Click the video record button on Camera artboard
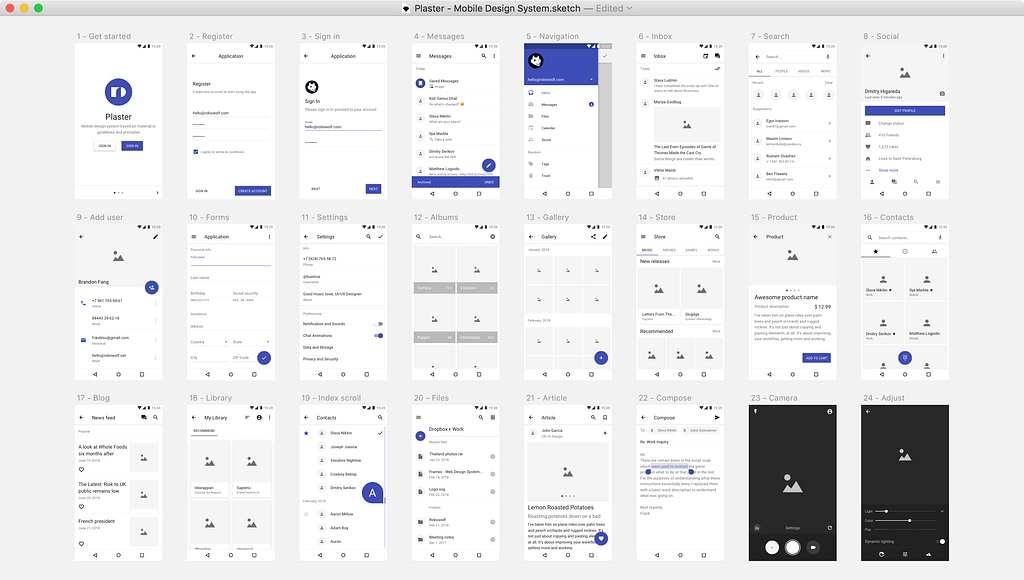Image resolution: width=1024 pixels, height=580 pixels. tap(813, 547)
